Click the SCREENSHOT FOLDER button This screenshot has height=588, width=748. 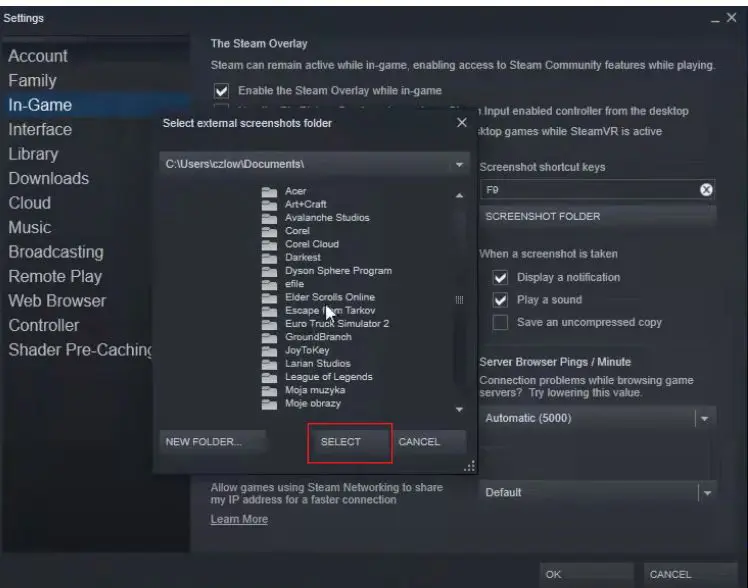[x=597, y=217]
